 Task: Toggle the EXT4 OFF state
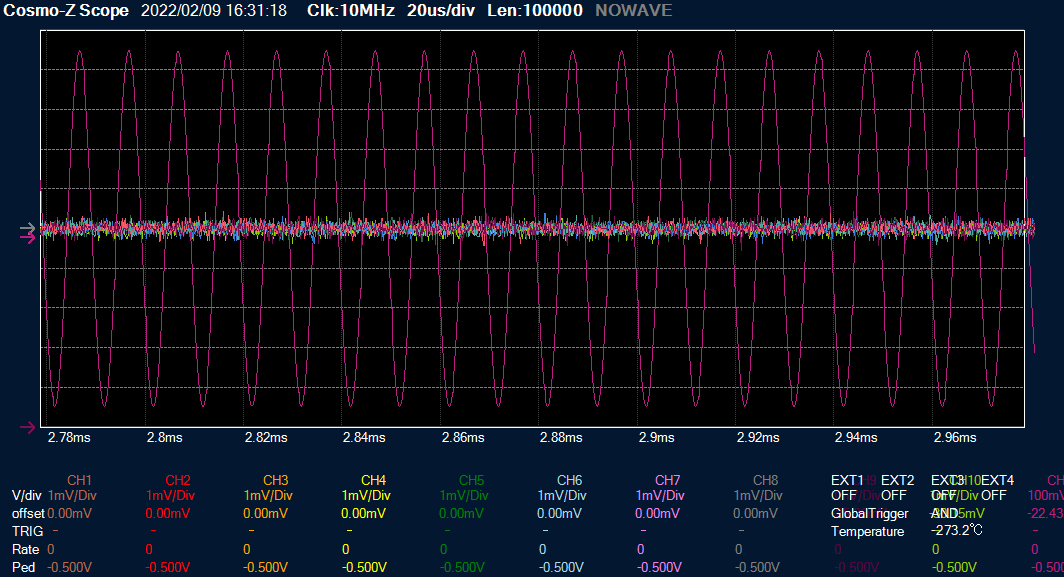click(x=994, y=495)
